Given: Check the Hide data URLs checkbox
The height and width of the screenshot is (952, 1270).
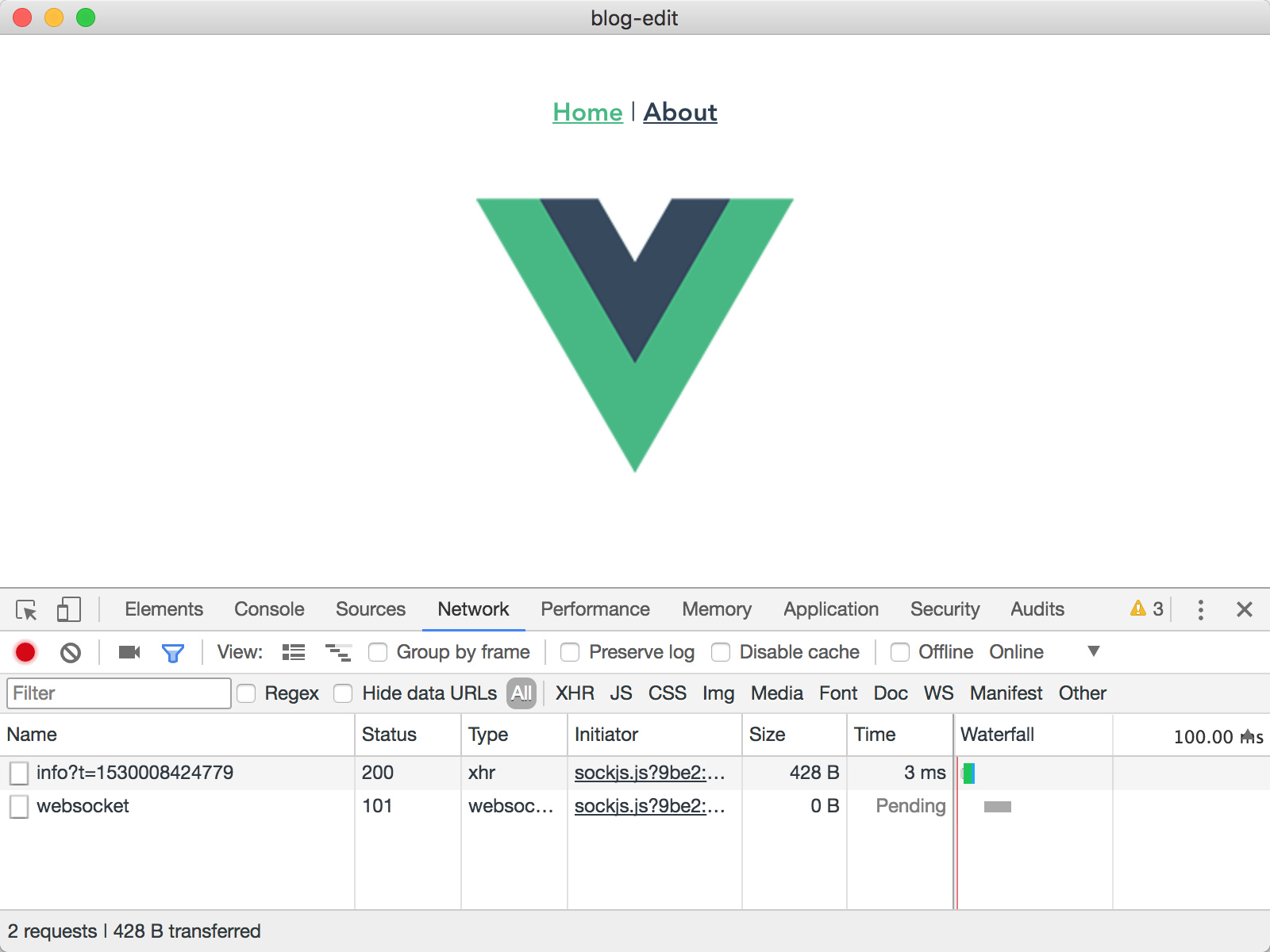Looking at the screenshot, I should click(343, 693).
